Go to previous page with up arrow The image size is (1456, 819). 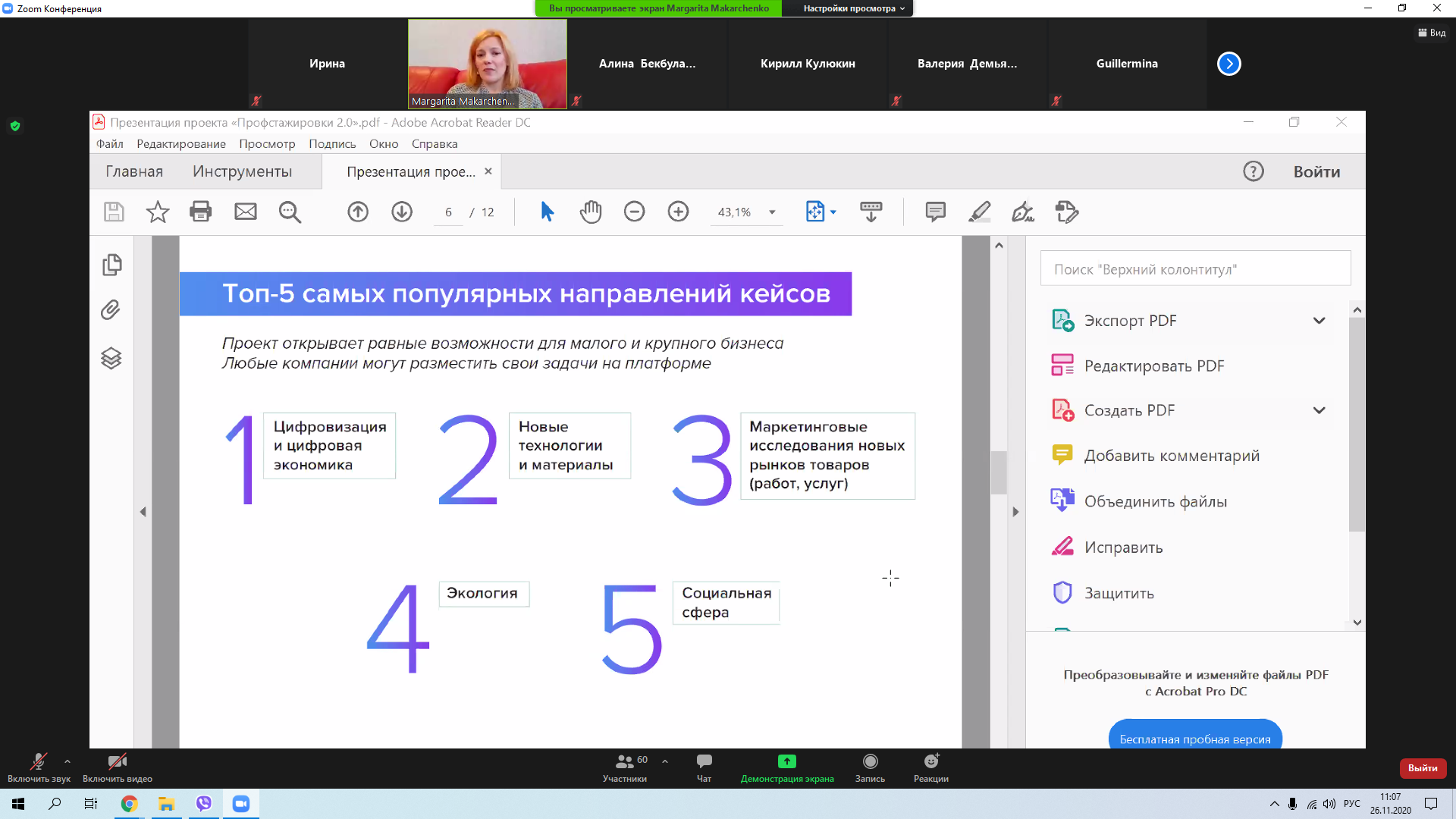click(x=358, y=212)
